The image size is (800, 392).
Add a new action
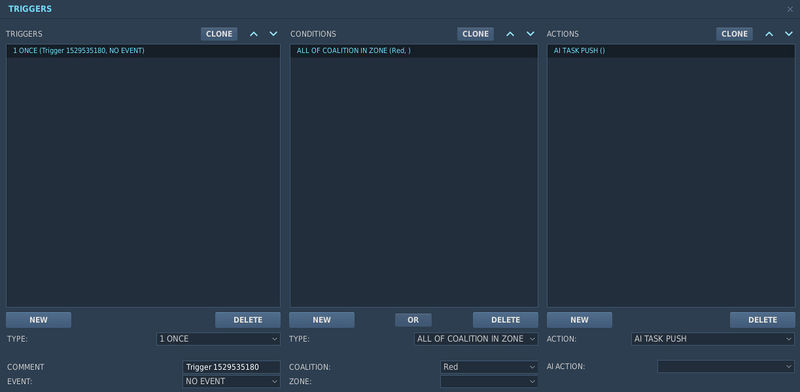point(580,320)
